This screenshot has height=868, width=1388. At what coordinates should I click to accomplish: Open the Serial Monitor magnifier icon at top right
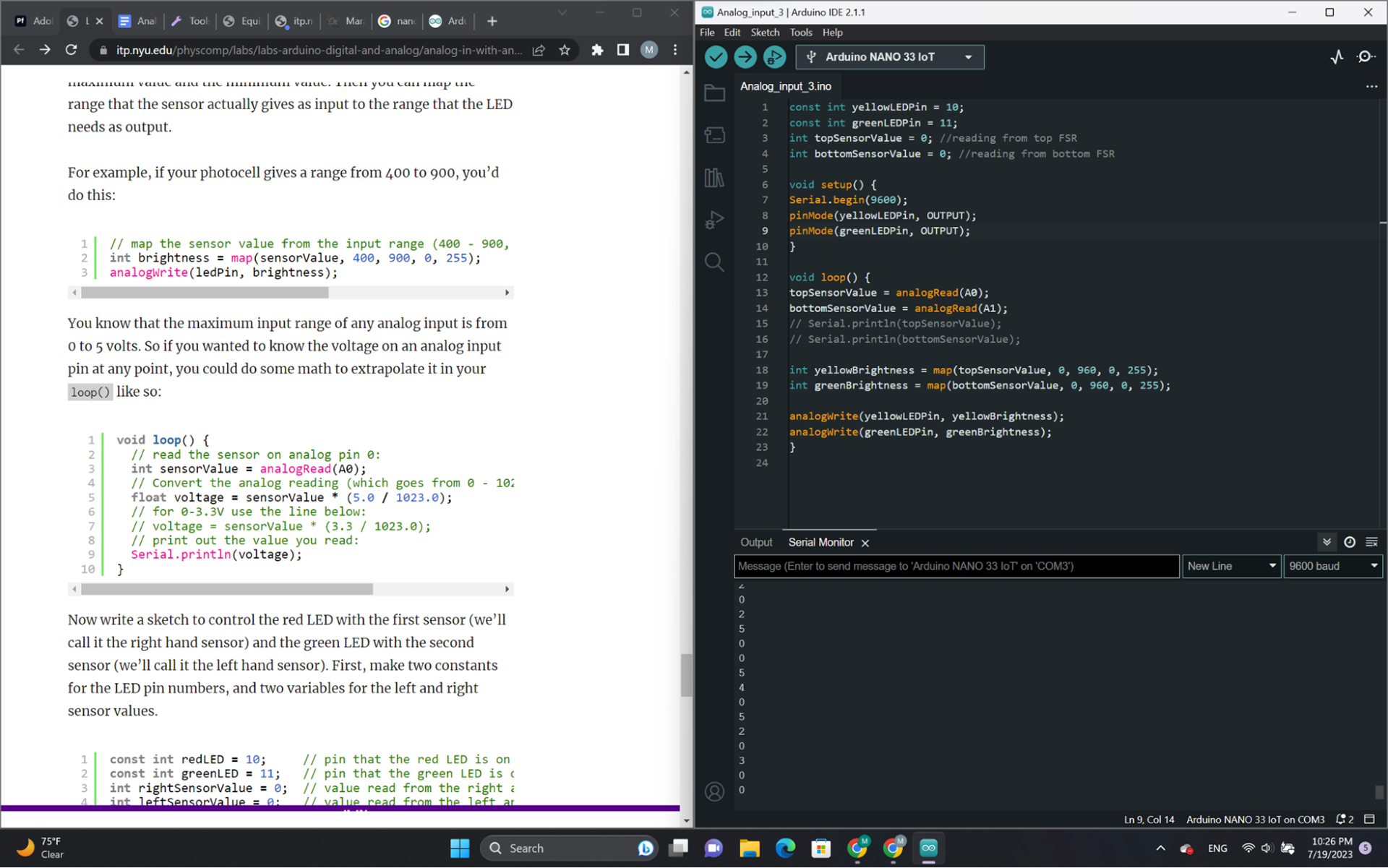click(x=1366, y=57)
